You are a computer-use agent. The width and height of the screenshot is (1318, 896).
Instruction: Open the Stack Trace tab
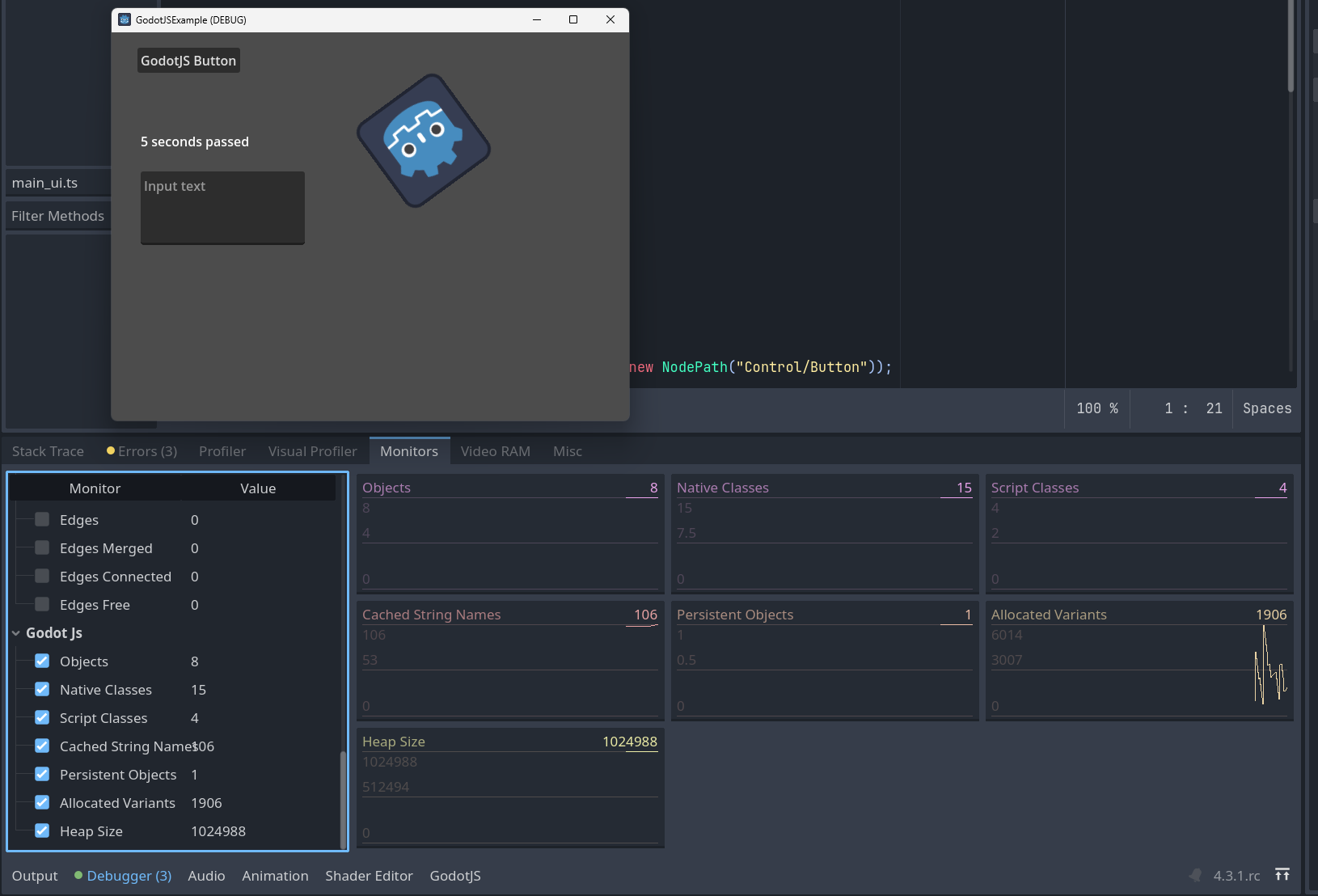(x=48, y=451)
